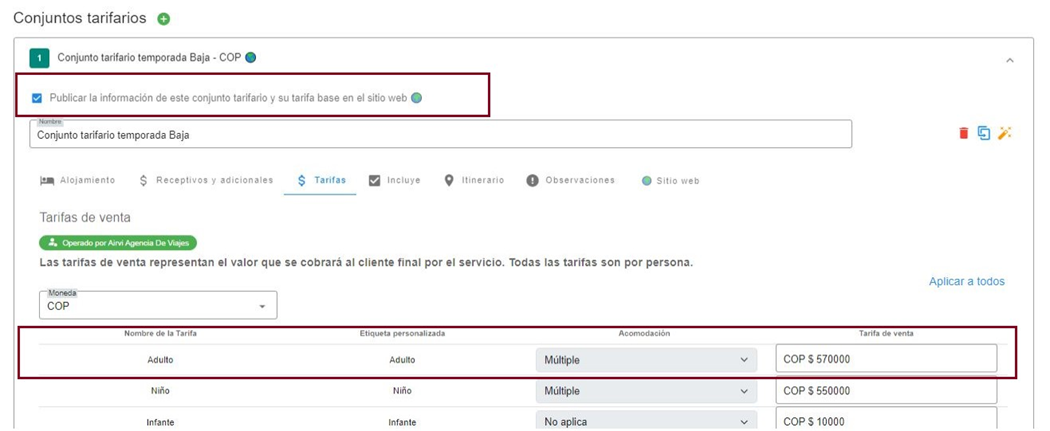
Task: Switch to the Alojamiento tab
Action: (x=77, y=181)
